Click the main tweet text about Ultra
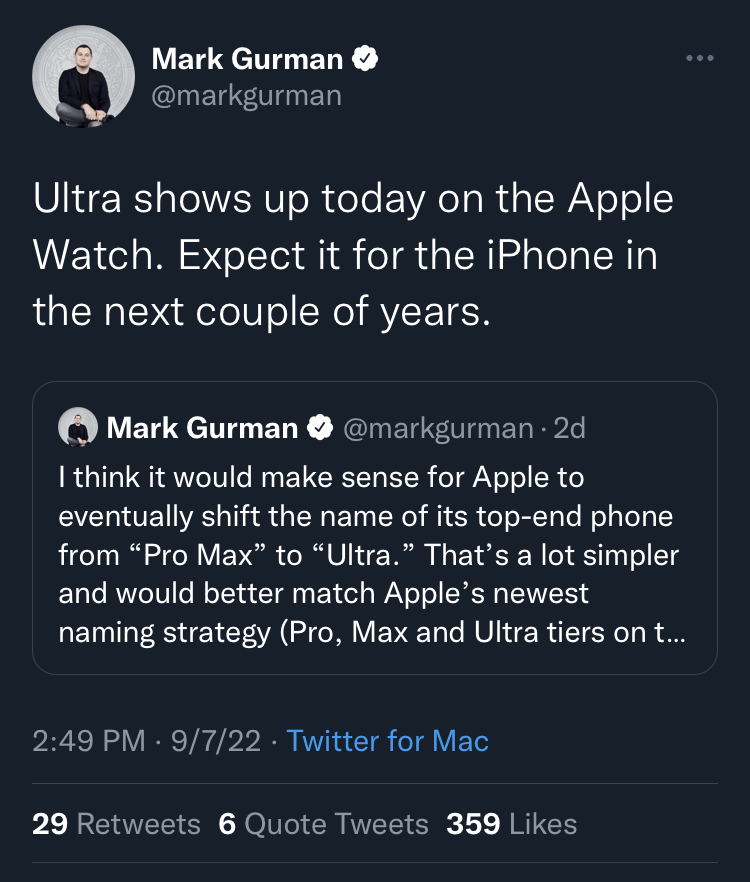Screen dimensions: 750x882 [x=353, y=256]
